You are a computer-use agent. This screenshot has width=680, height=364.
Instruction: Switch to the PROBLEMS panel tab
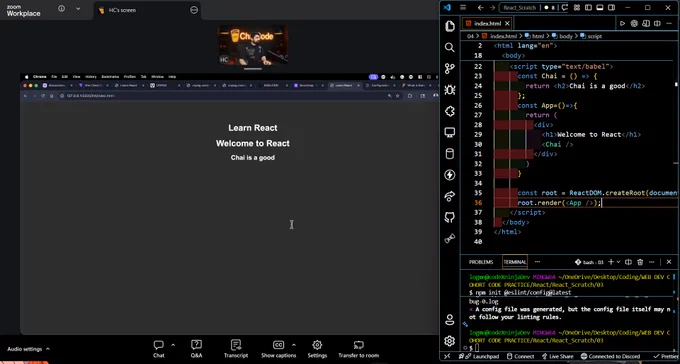click(481, 262)
